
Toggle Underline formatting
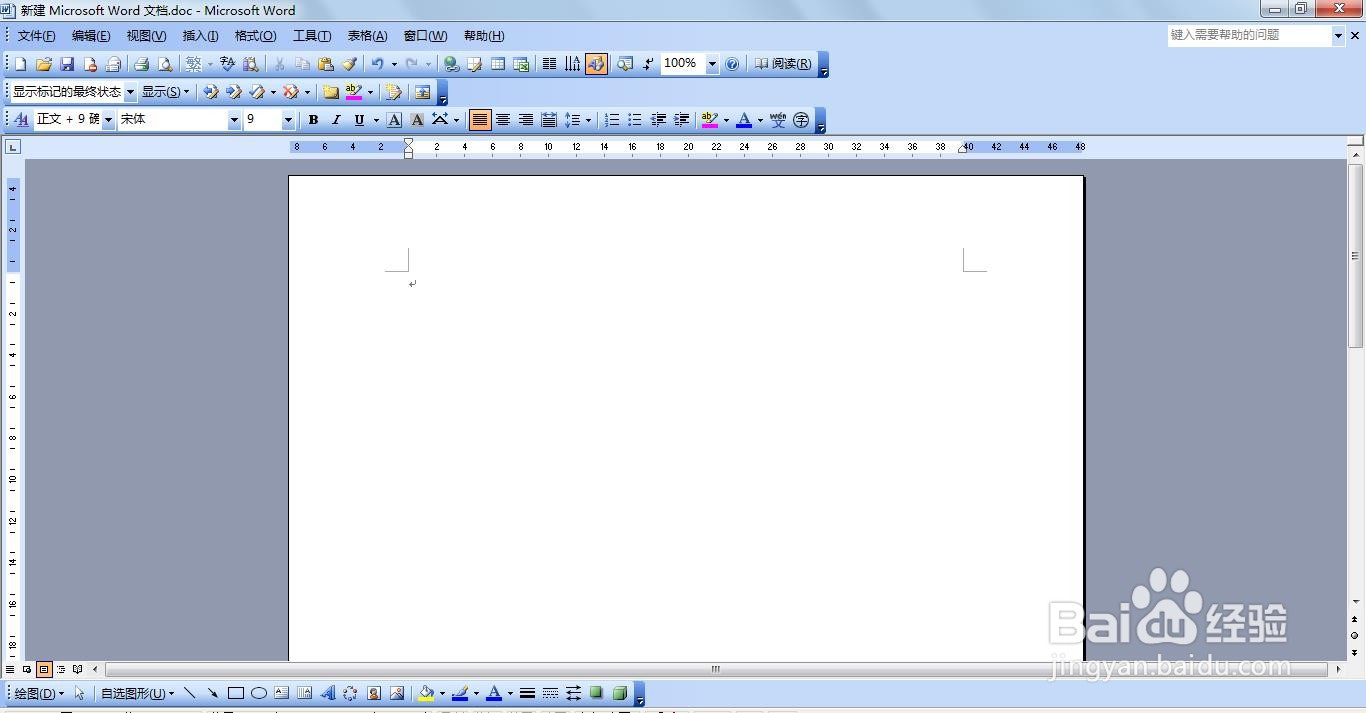(359, 120)
